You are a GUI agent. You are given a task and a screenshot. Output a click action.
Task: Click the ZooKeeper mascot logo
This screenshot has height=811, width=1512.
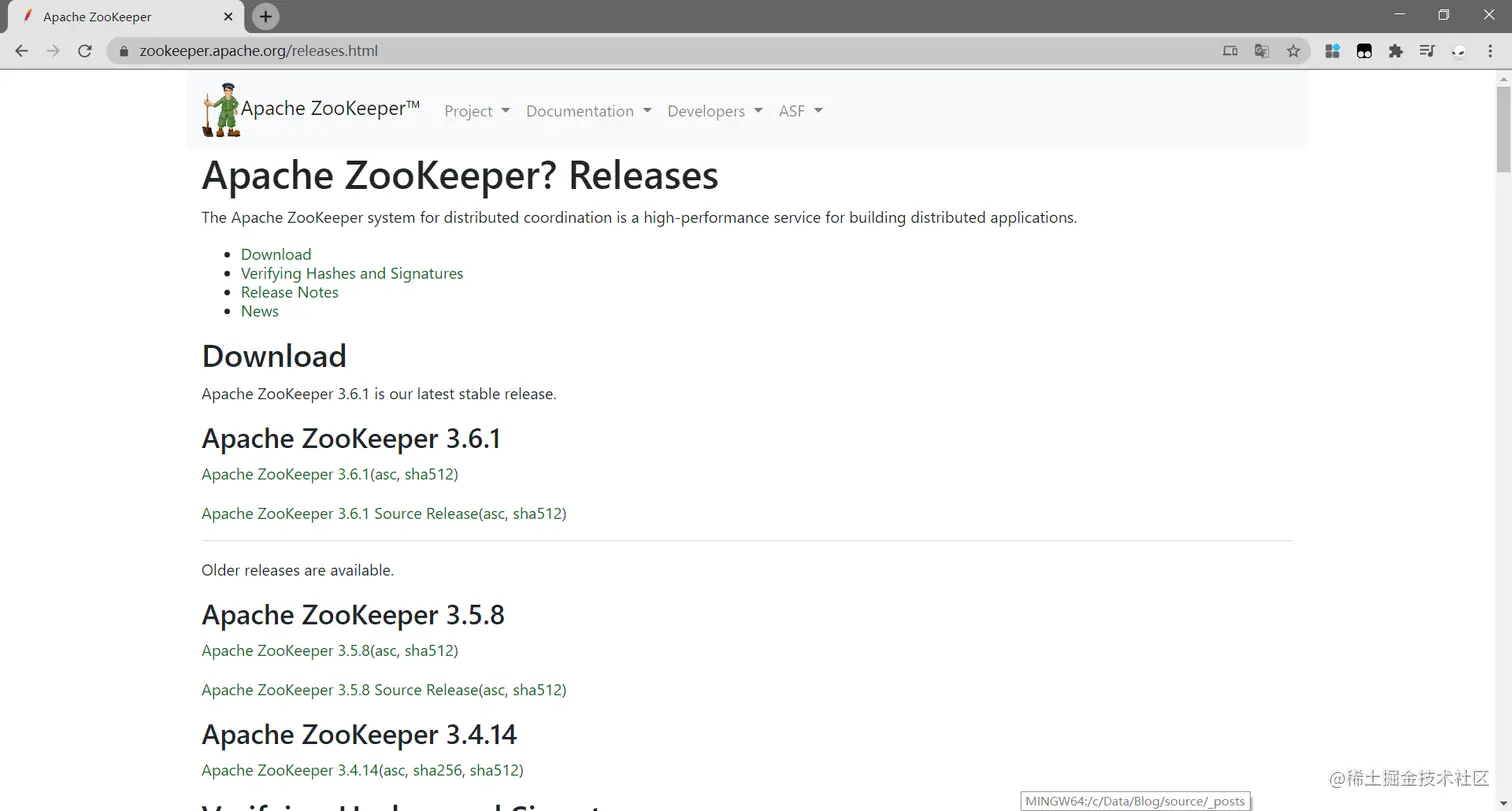221,110
